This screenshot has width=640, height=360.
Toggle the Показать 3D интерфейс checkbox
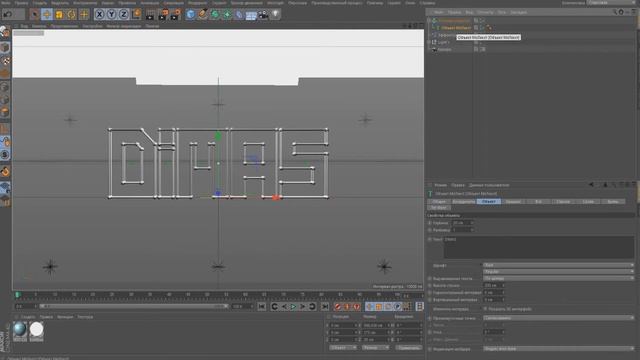coord(485,309)
